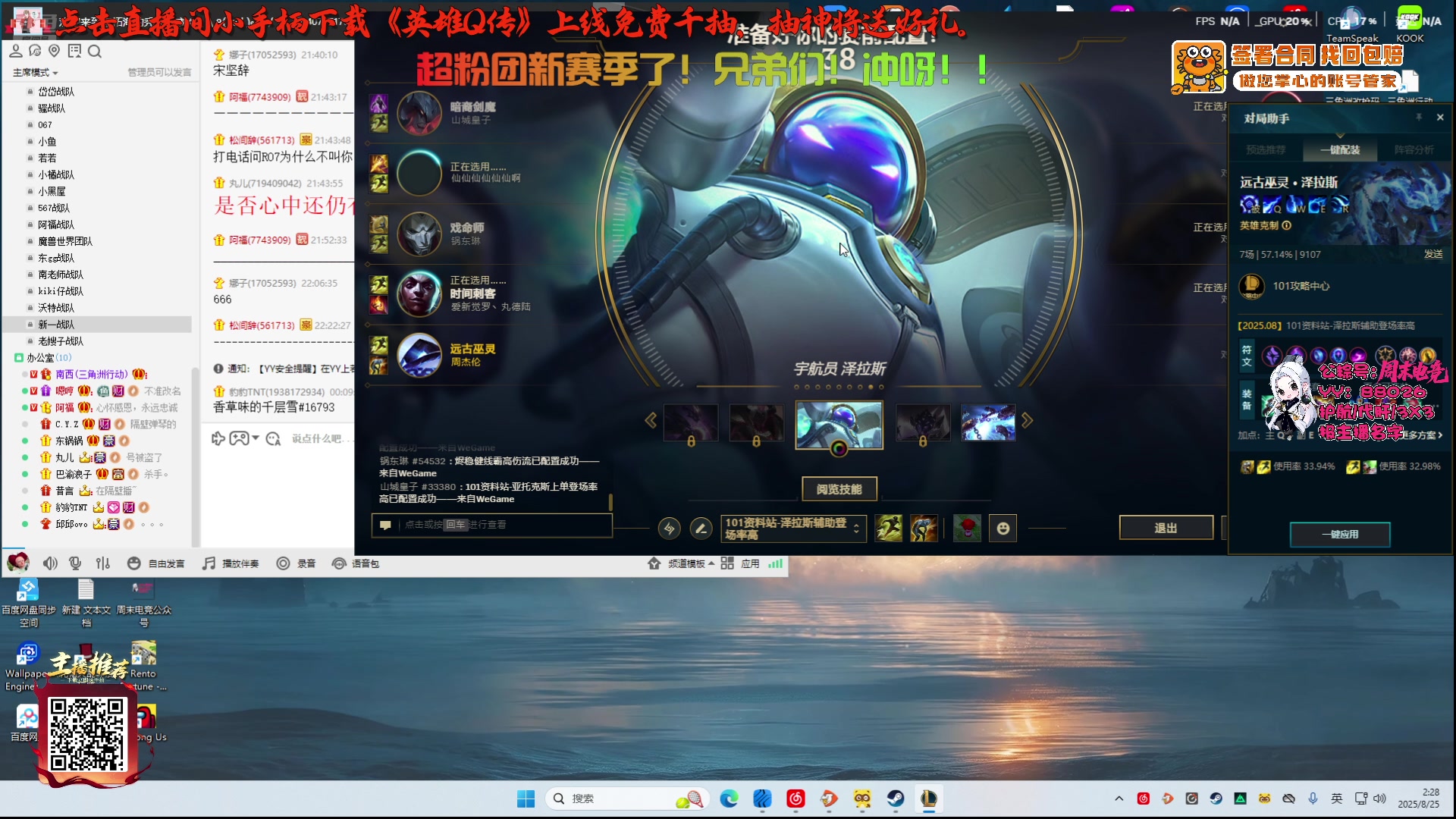Click the YY chat input field 说点什么吧
The image size is (1456, 819).
[x=322, y=438]
